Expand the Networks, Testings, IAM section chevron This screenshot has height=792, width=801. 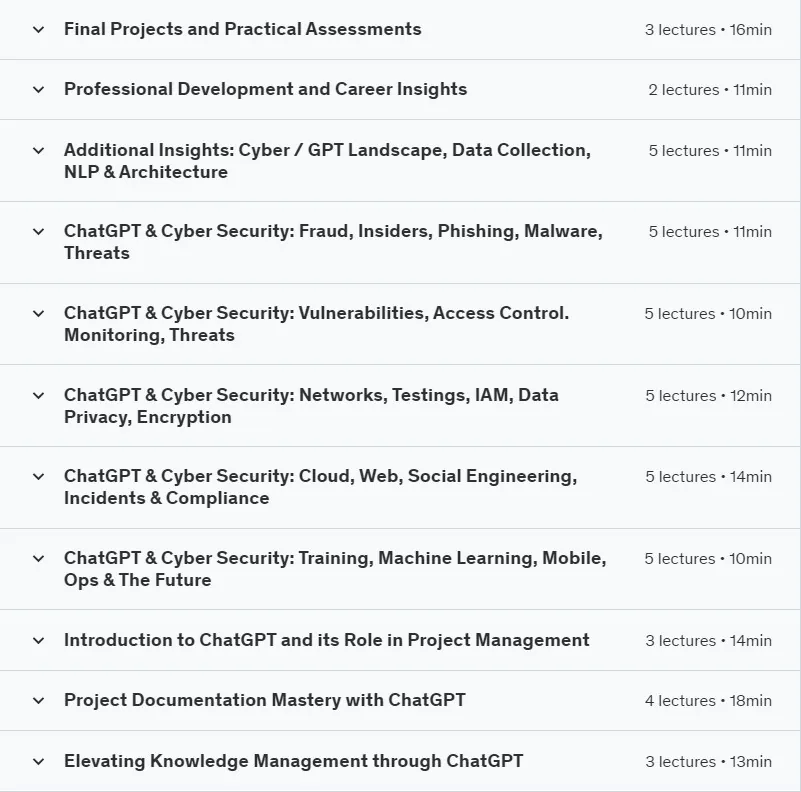(x=38, y=395)
